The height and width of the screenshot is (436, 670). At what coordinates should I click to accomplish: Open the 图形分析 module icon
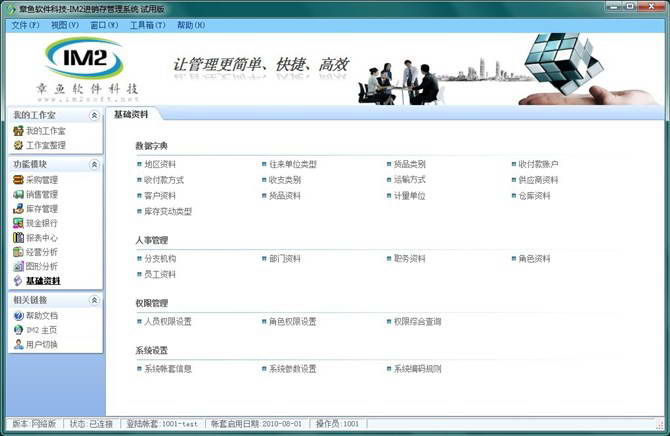(18, 266)
